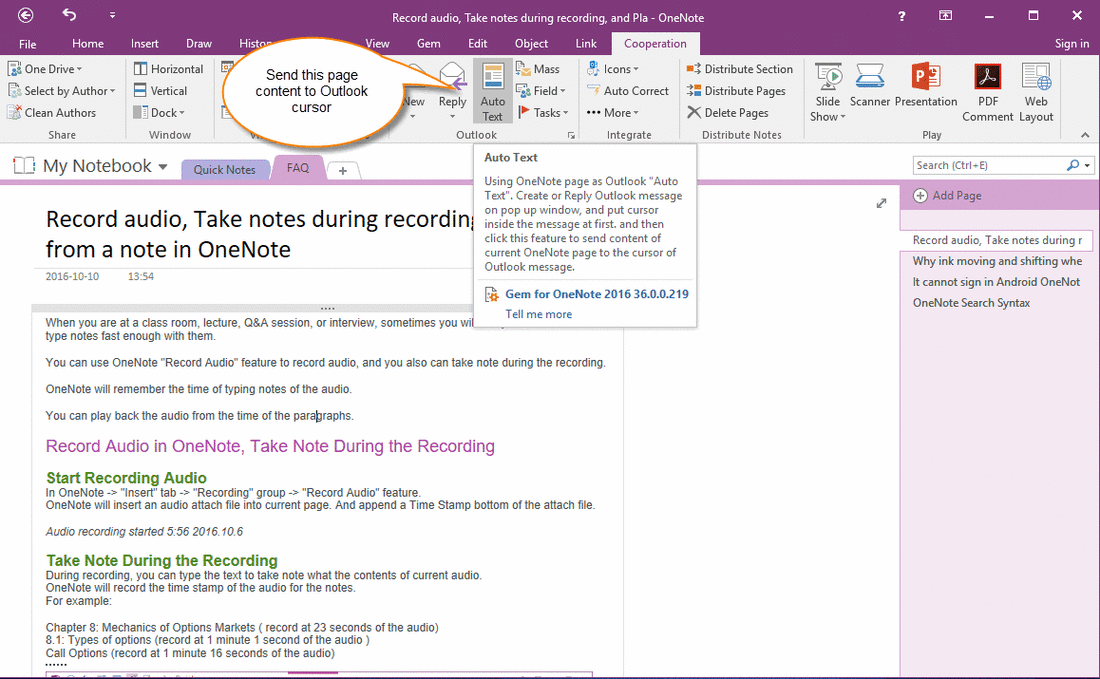Arrange windows with Horizontal
This screenshot has height=679, width=1100.
pos(168,69)
